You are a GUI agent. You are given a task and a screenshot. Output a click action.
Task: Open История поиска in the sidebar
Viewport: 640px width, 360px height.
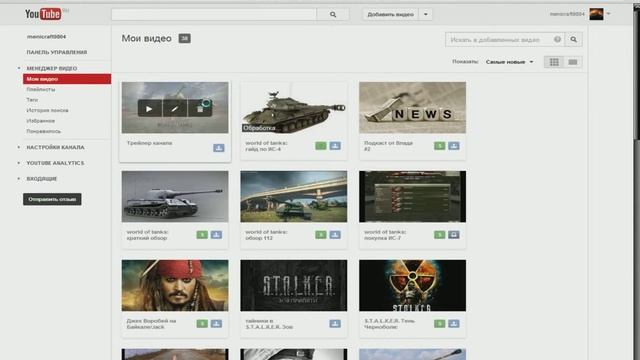click(47, 110)
